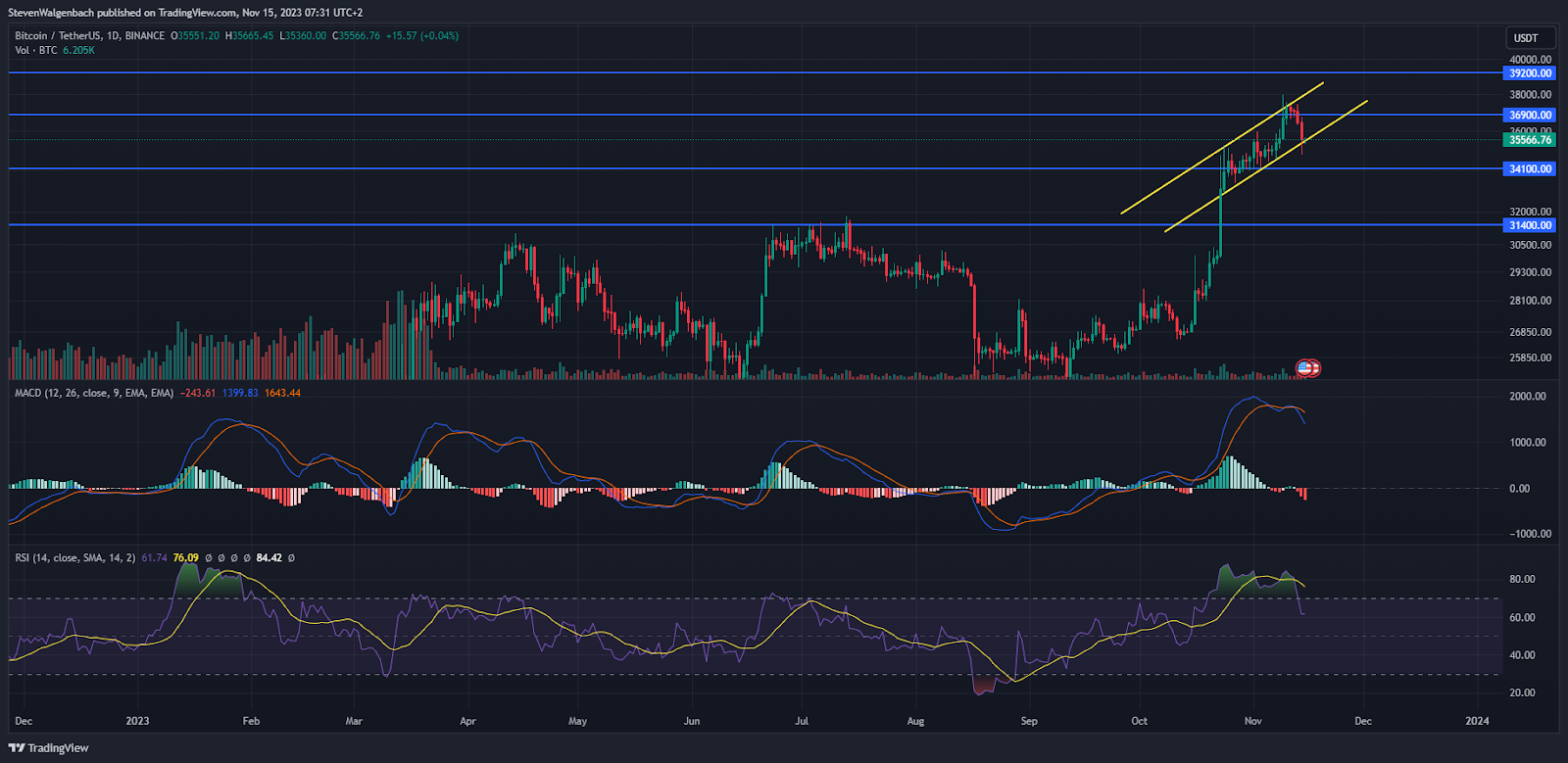Select the 34100.00 blue price label
Screen dimensions: 1568x763
tap(1530, 169)
